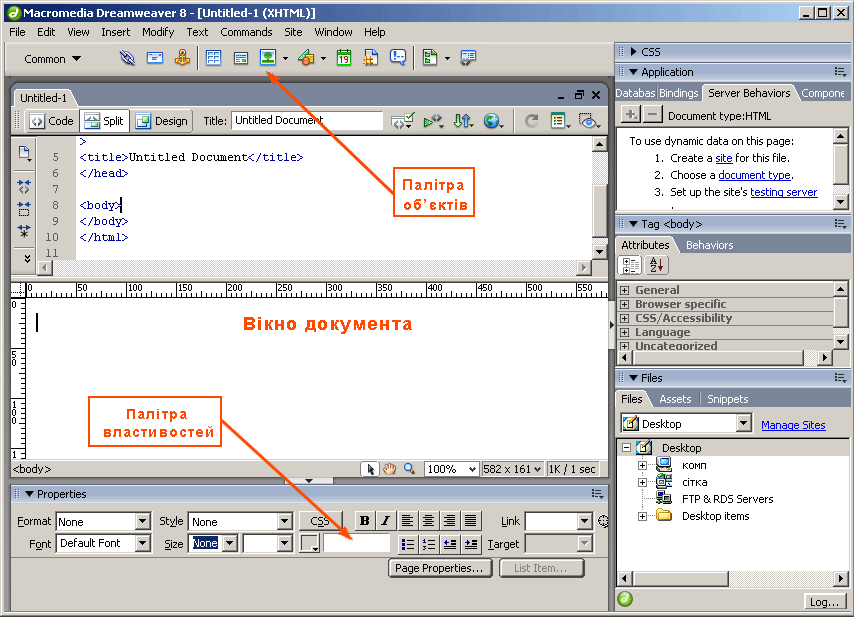Toggle Italic formatting
This screenshot has width=854, height=617.
point(386,521)
